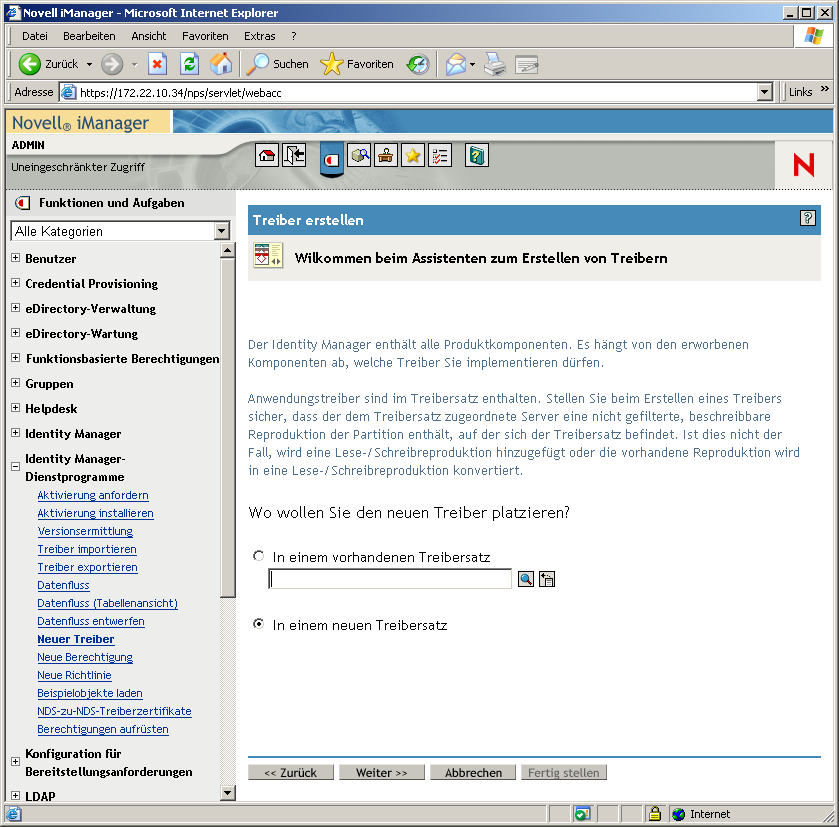Open the Object History icon beside the field
The image size is (839, 827).
546,578
